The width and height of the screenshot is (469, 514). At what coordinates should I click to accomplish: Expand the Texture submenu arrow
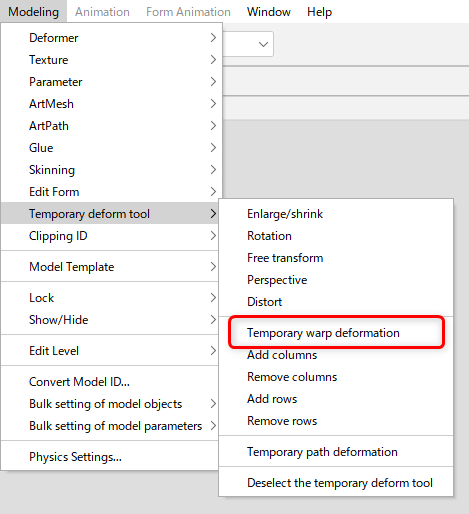pyautogui.click(x=213, y=60)
